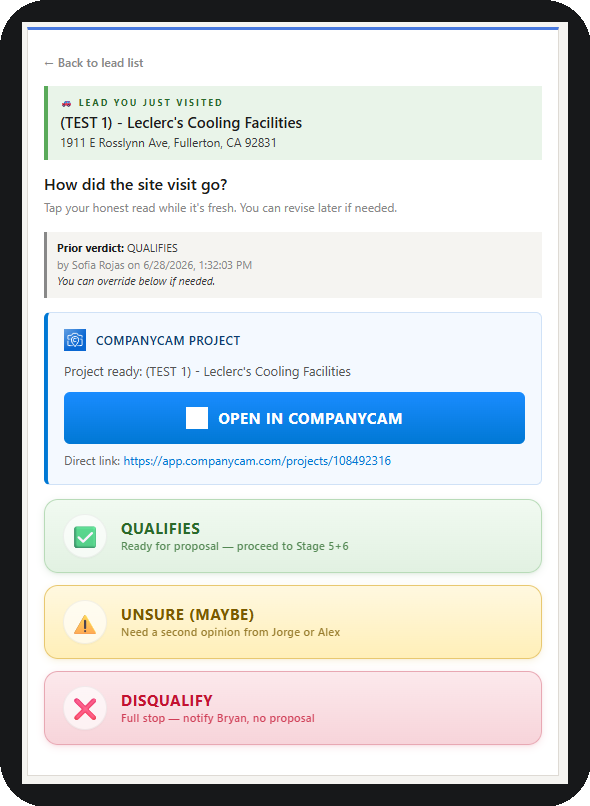The height and width of the screenshot is (806, 590).
Task: Click the white square icon on CompanyCam button
Action: (x=197, y=418)
